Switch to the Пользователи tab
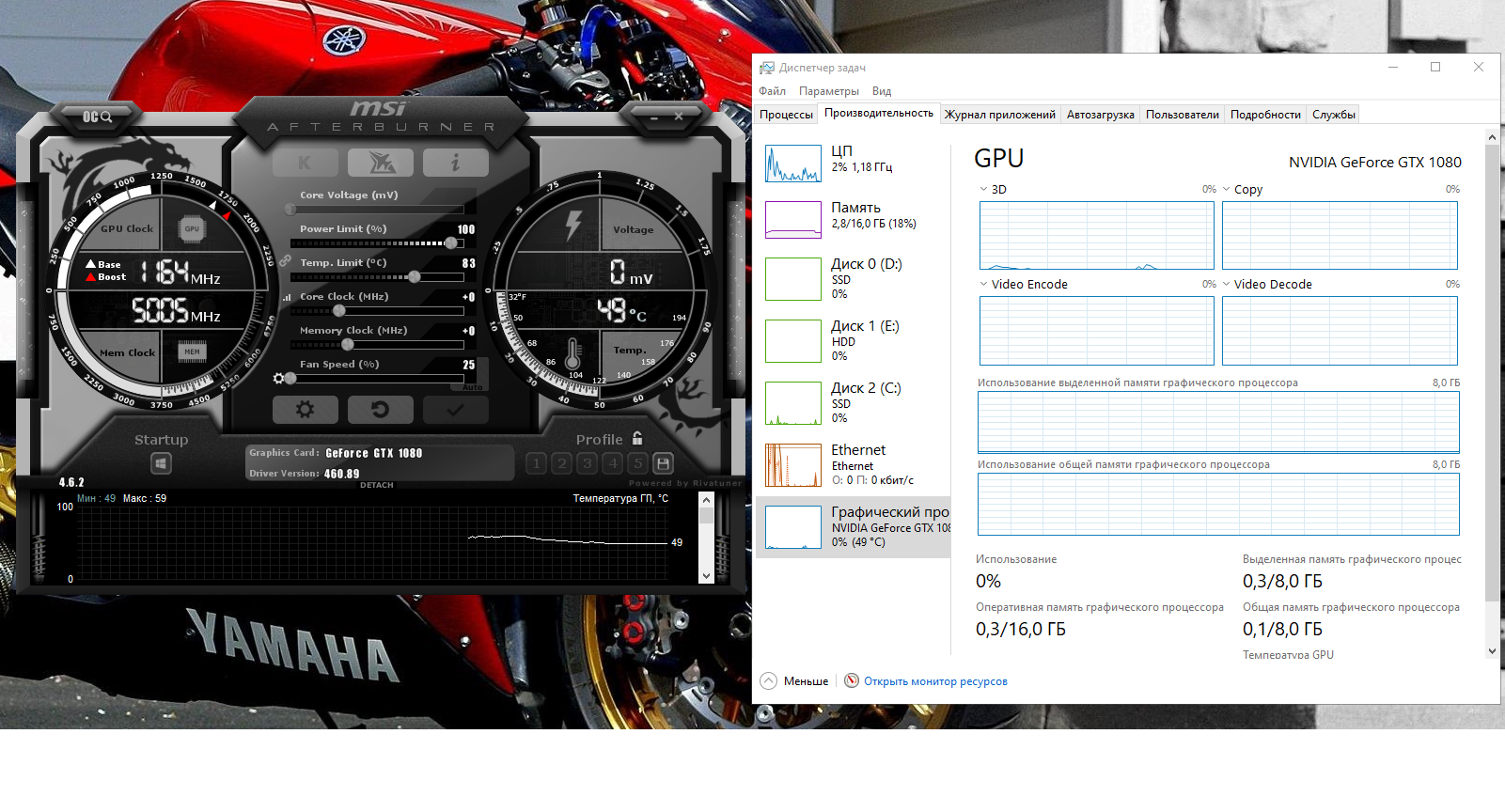1505x812 pixels. tap(1183, 115)
